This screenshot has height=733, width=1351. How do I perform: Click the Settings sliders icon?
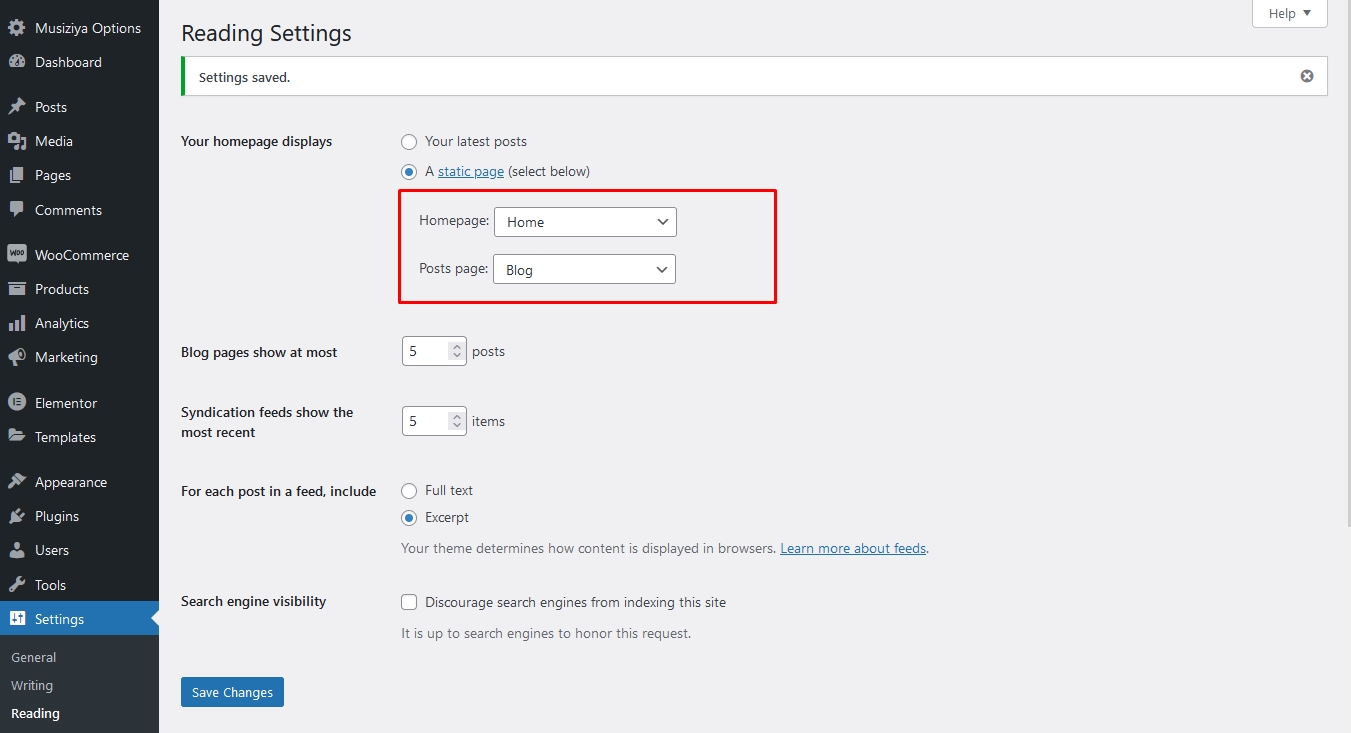(x=17, y=619)
